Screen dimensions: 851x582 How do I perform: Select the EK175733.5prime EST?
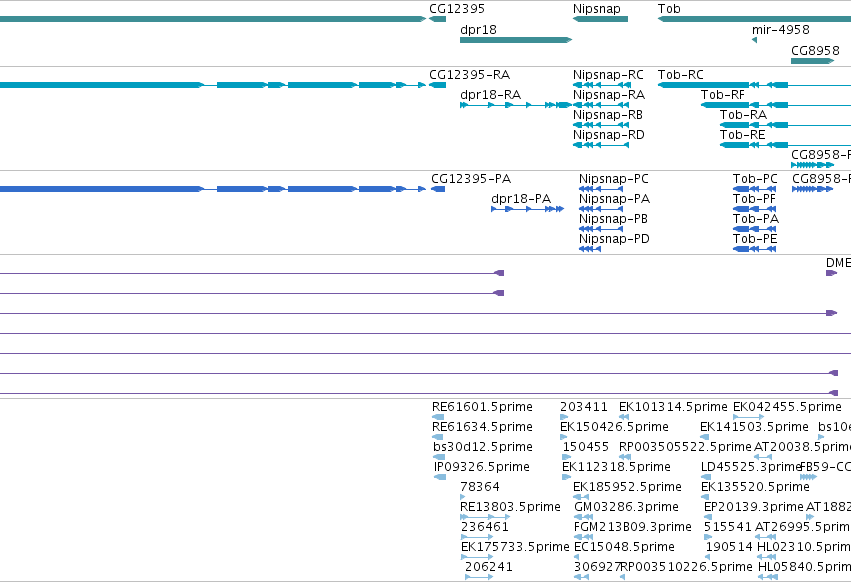coord(477,557)
